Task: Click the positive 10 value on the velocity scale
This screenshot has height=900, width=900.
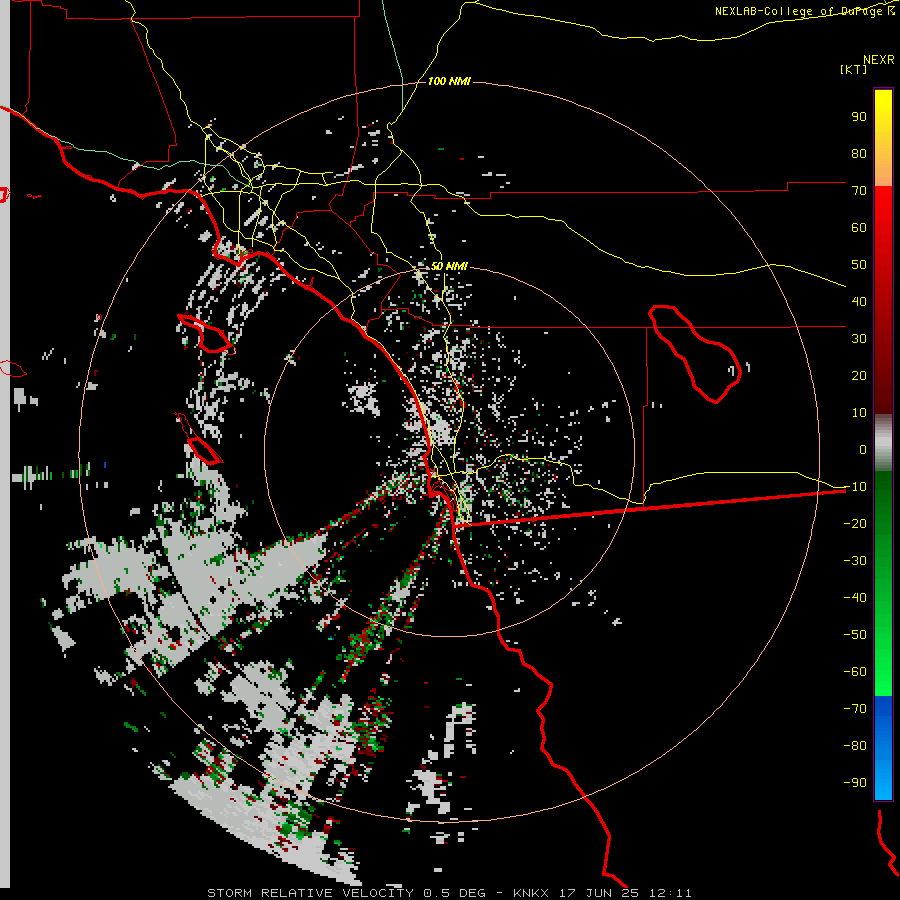Action: pyautogui.click(x=859, y=413)
